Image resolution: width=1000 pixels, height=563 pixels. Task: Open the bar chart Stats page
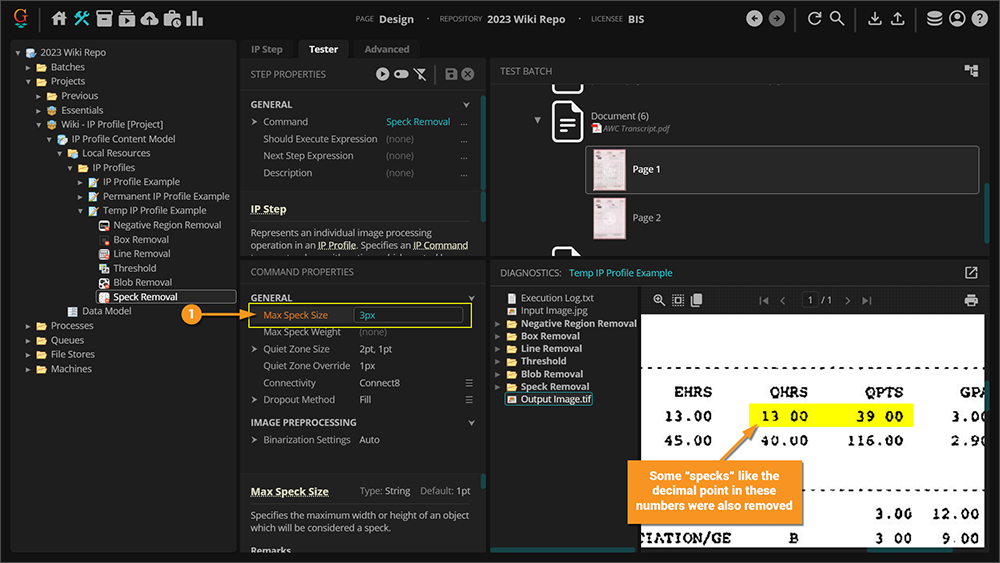tap(194, 19)
